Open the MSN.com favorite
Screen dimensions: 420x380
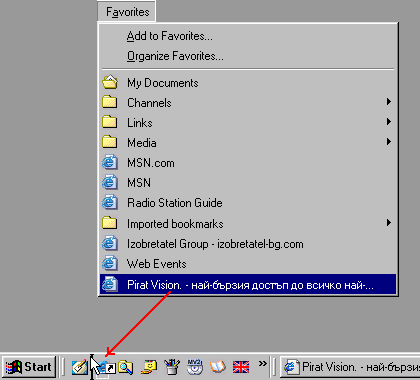pos(248,163)
